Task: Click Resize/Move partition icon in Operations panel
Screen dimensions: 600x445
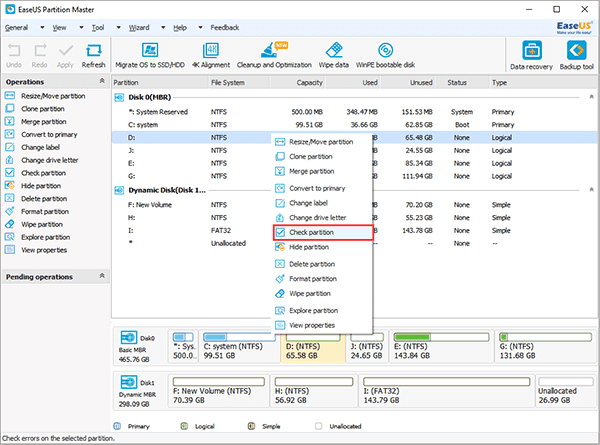Action: tap(10, 96)
